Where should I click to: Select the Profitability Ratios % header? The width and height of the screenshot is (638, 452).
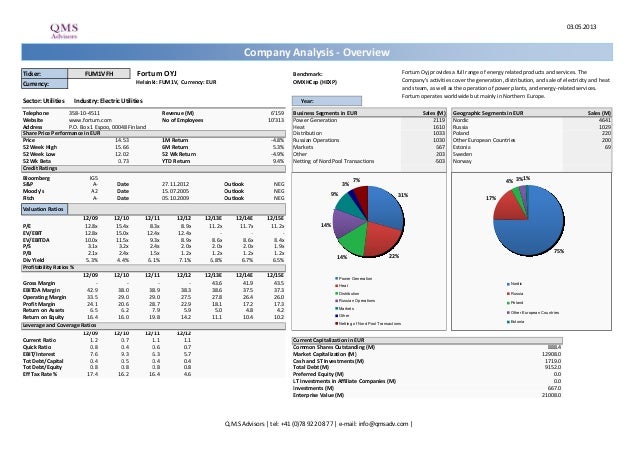(153, 268)
